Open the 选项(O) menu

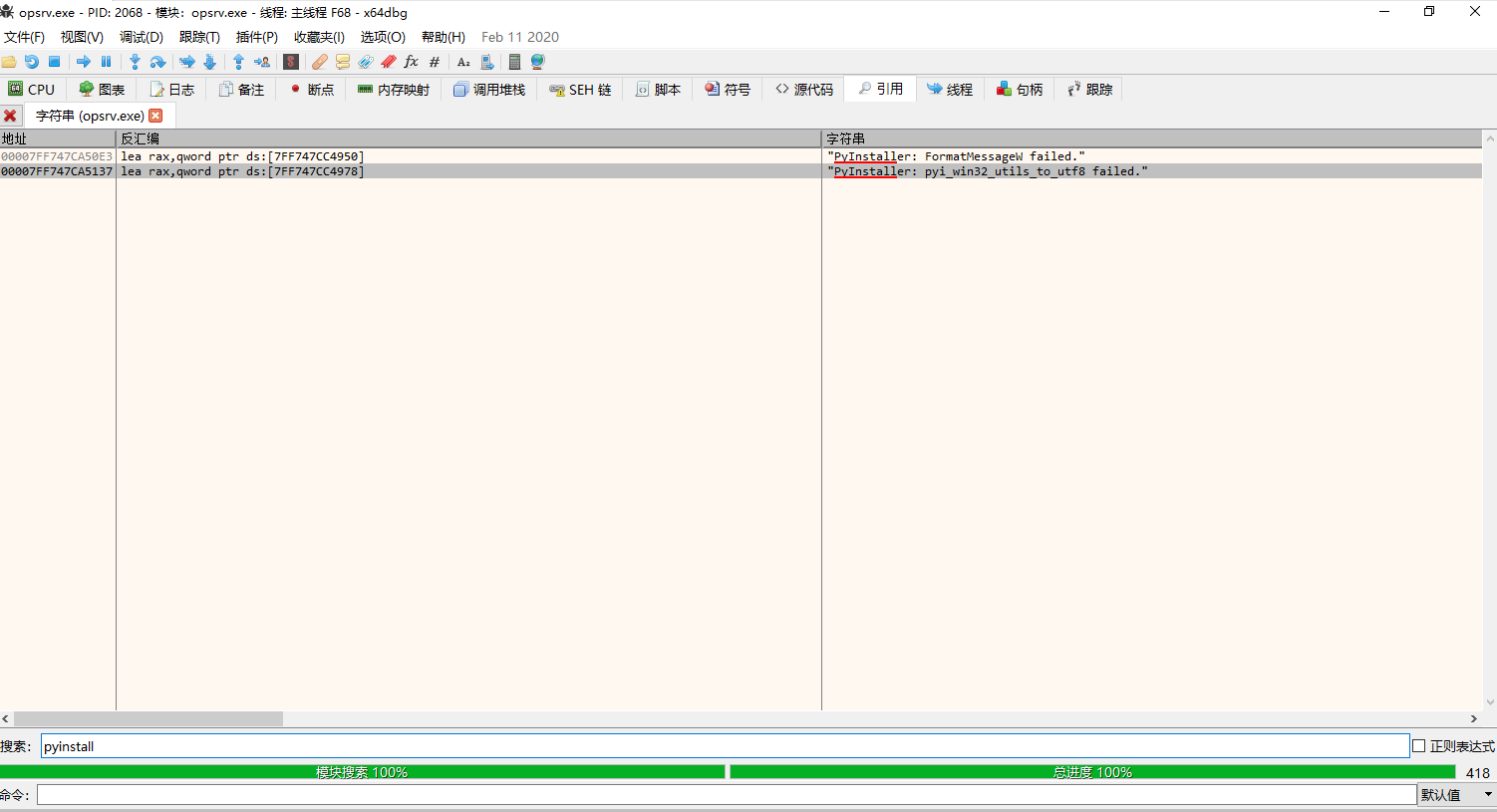(x=383, y=37)
